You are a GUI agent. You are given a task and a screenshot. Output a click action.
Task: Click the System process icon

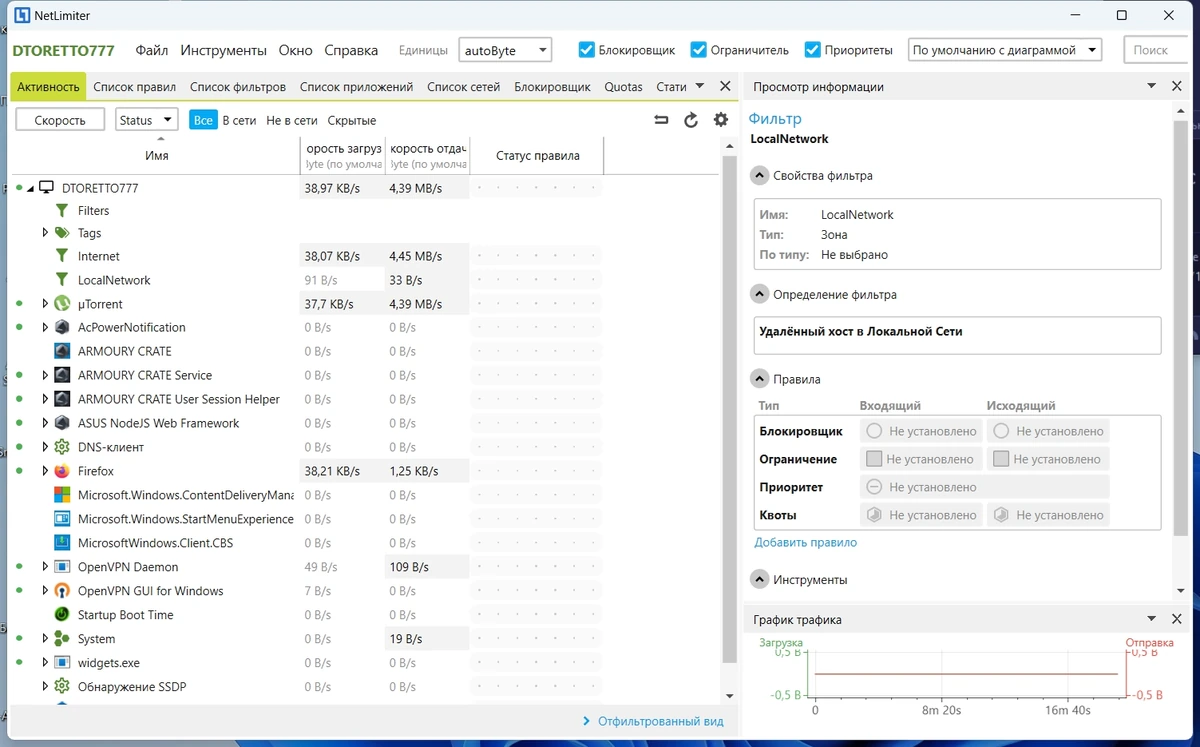click(61, 639)
